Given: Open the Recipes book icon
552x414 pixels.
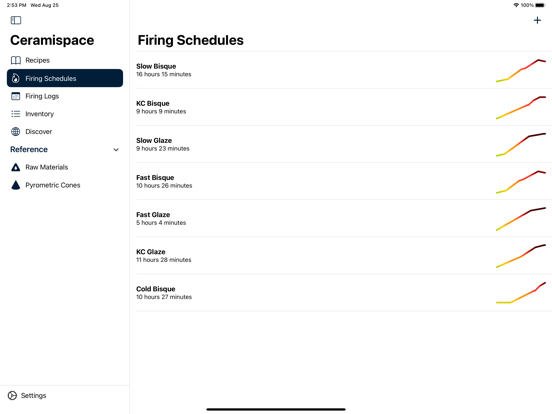Looking at the screenshot, I should [x=16, y=60].
